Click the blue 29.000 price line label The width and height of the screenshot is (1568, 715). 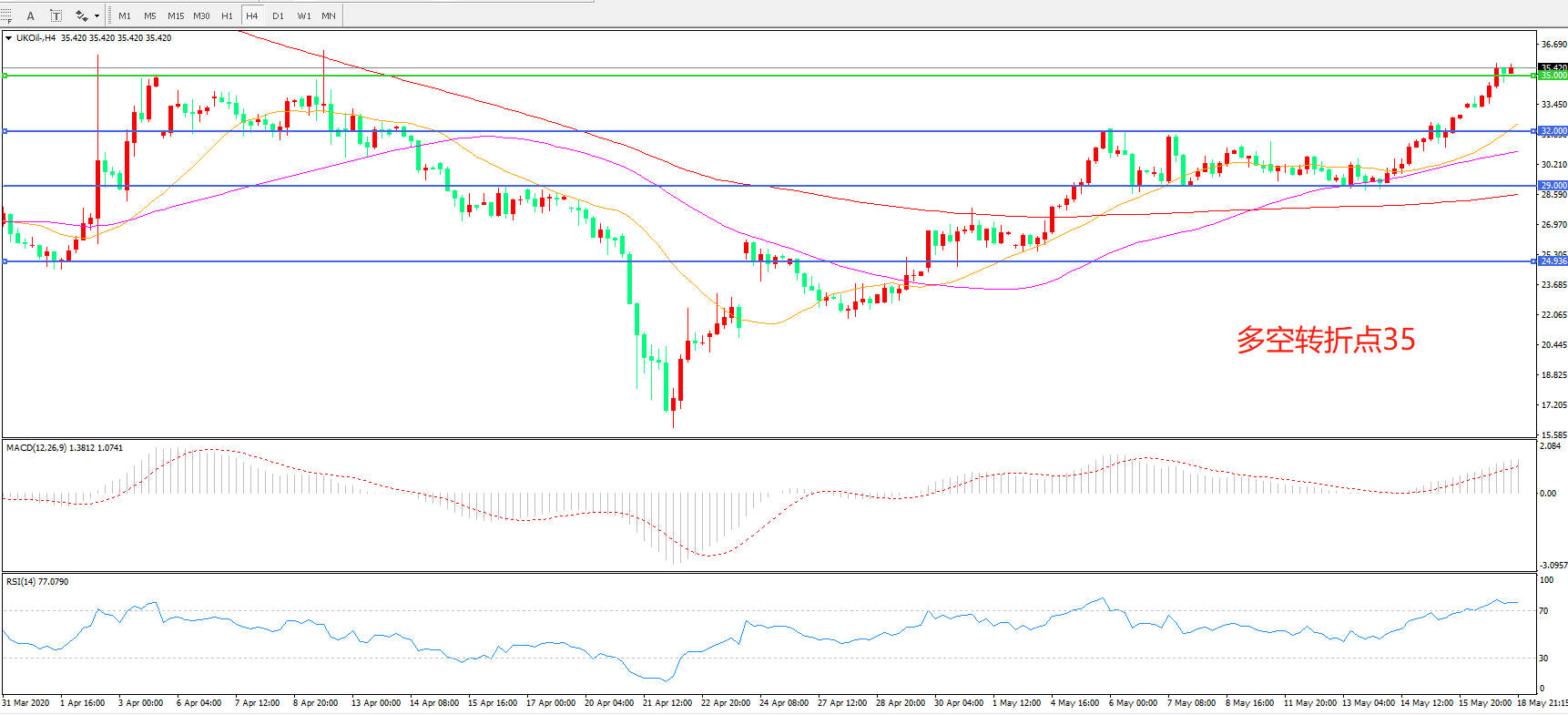tap(1553, 186)
